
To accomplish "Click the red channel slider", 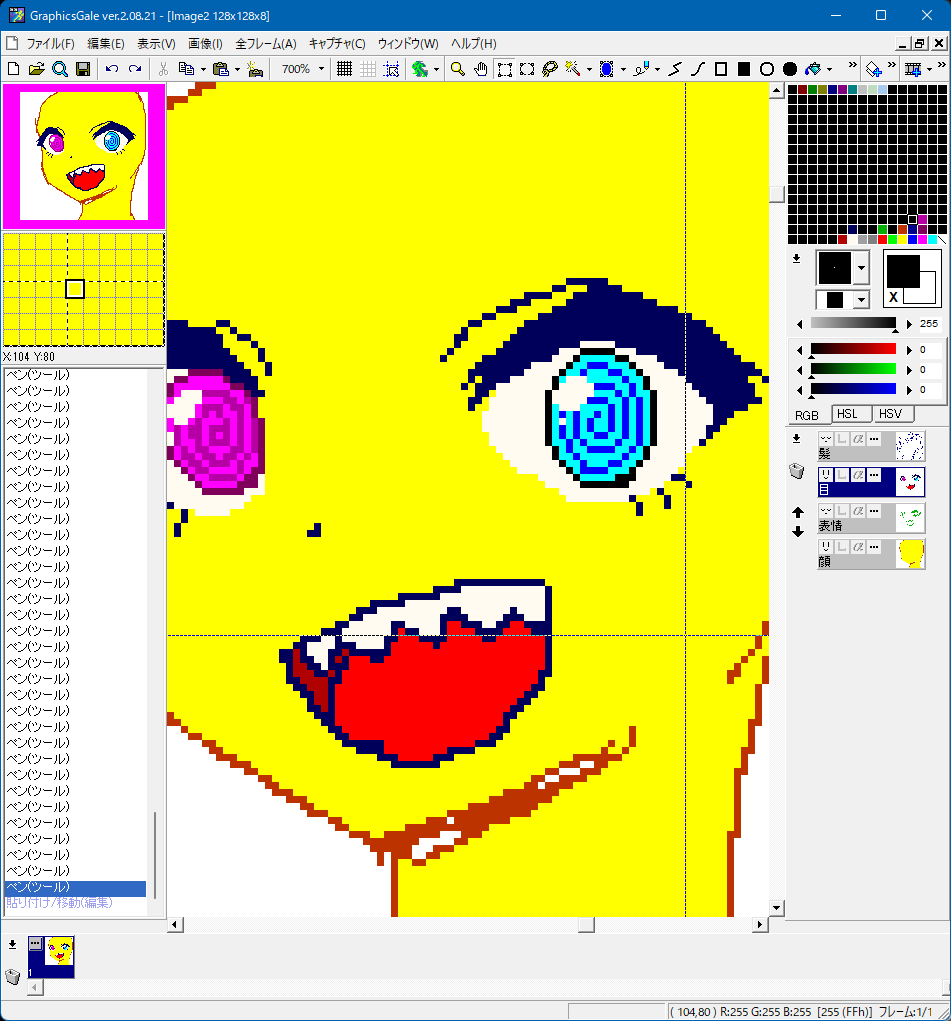I will click(x=853, y=350).
